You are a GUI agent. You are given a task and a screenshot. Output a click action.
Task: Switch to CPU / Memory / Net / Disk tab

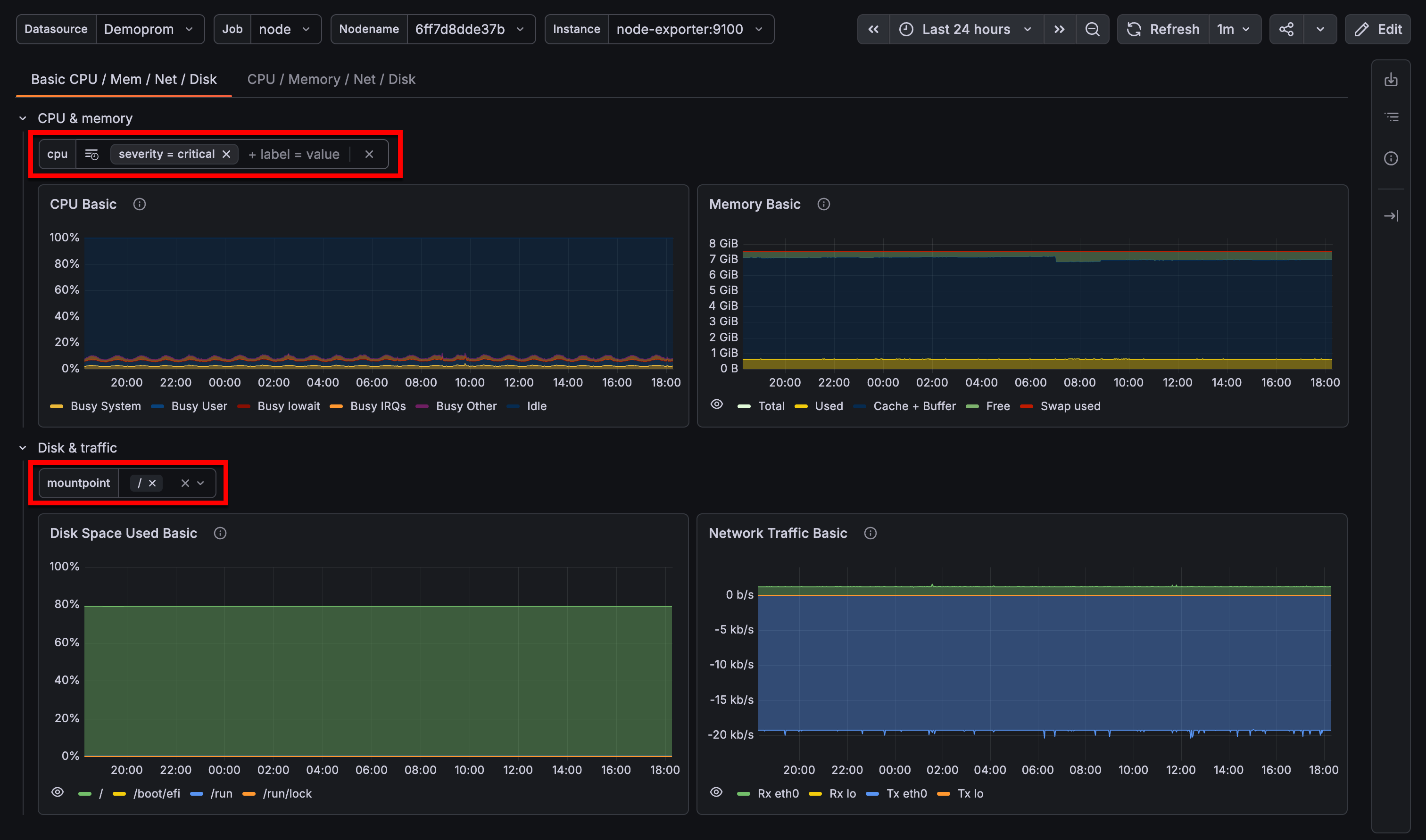[x=331, y=79]
